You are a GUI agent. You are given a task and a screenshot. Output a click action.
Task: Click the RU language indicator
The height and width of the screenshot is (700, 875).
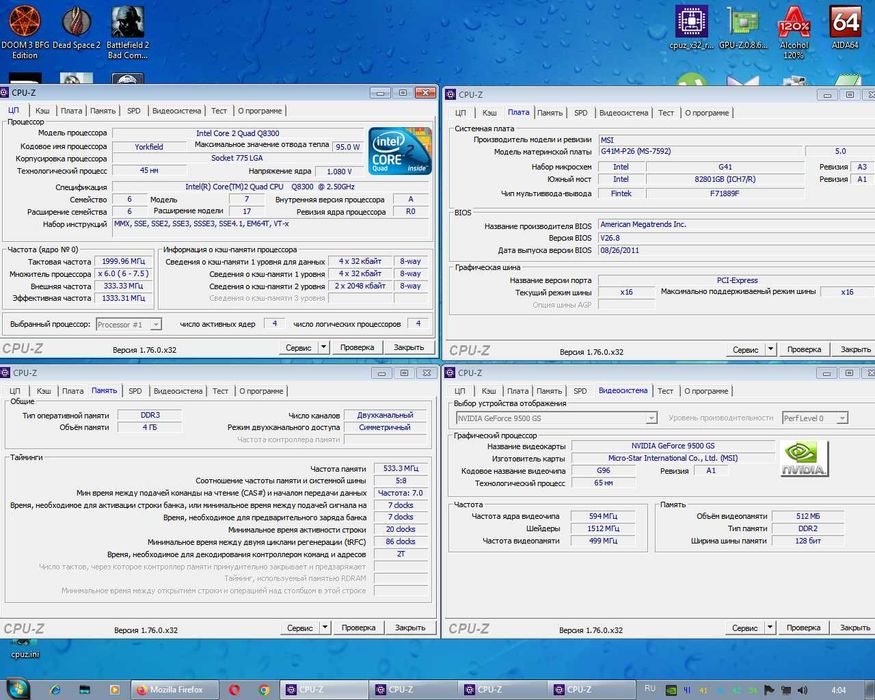650,689
